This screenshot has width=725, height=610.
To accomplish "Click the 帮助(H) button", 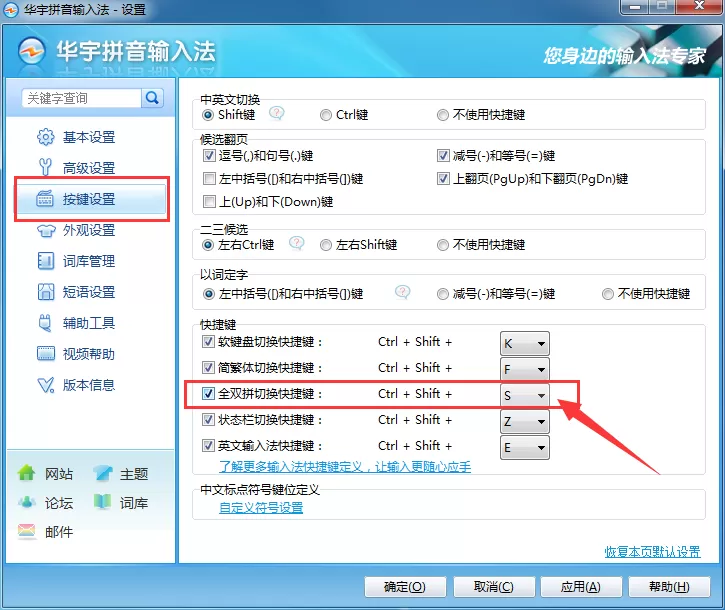I will [669, 587].
